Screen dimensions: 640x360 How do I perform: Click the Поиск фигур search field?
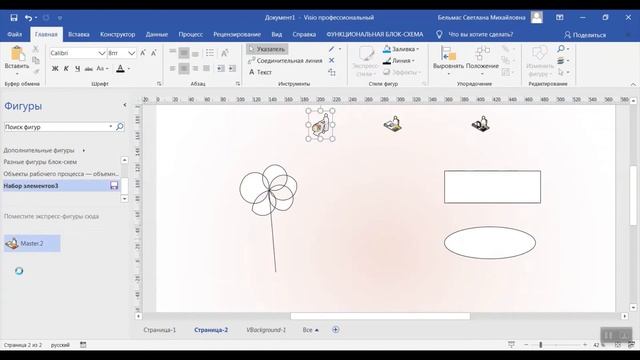pyautogui.click(x=56, y=127)
